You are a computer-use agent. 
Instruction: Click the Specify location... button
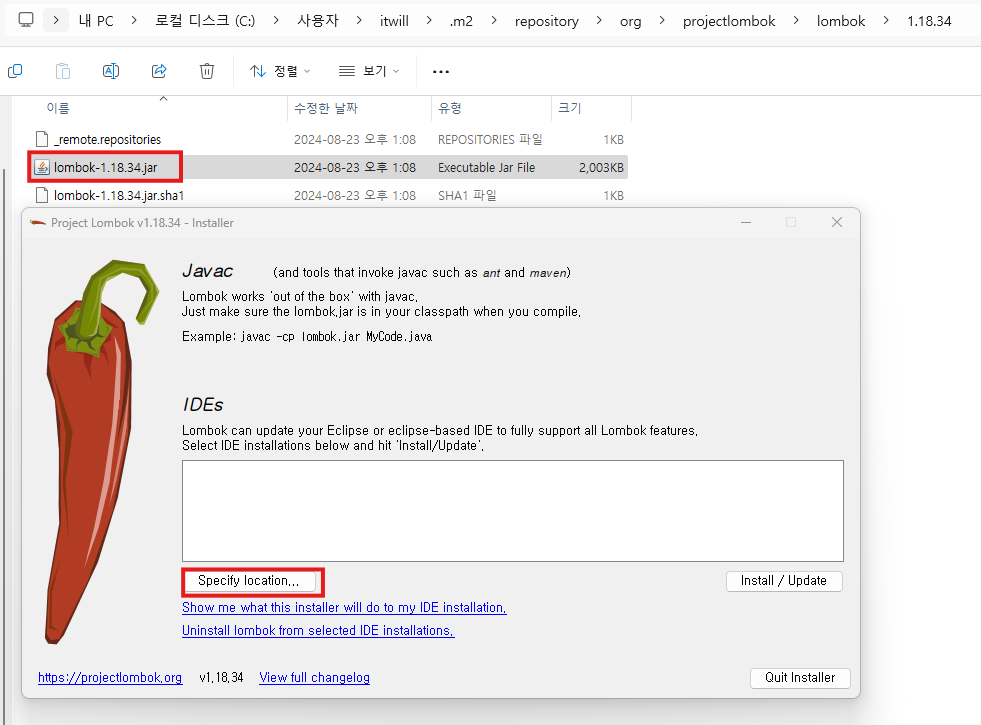tap(248, 581)
